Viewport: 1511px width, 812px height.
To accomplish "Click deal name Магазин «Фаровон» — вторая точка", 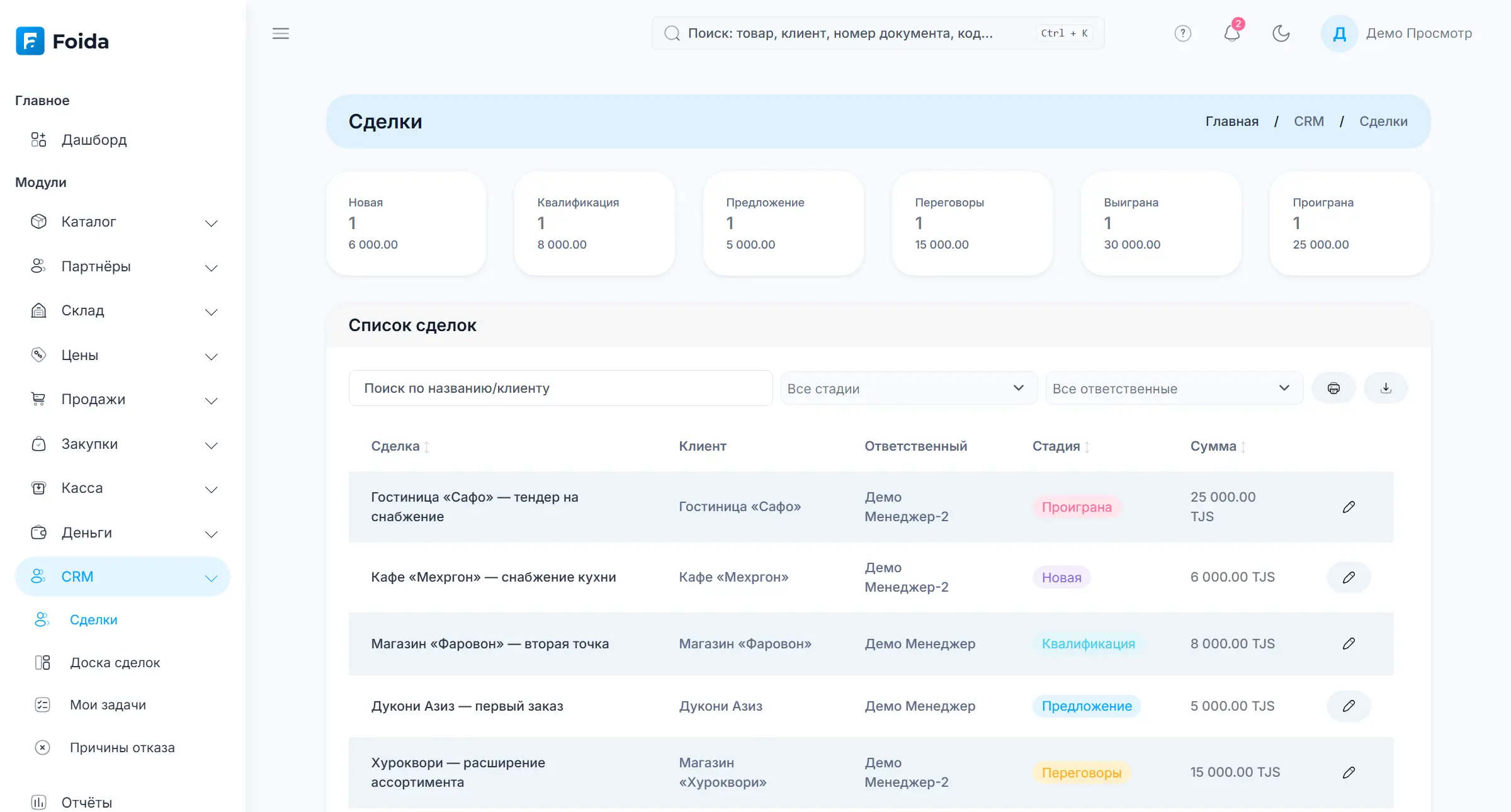I will [x=490, y=644].
